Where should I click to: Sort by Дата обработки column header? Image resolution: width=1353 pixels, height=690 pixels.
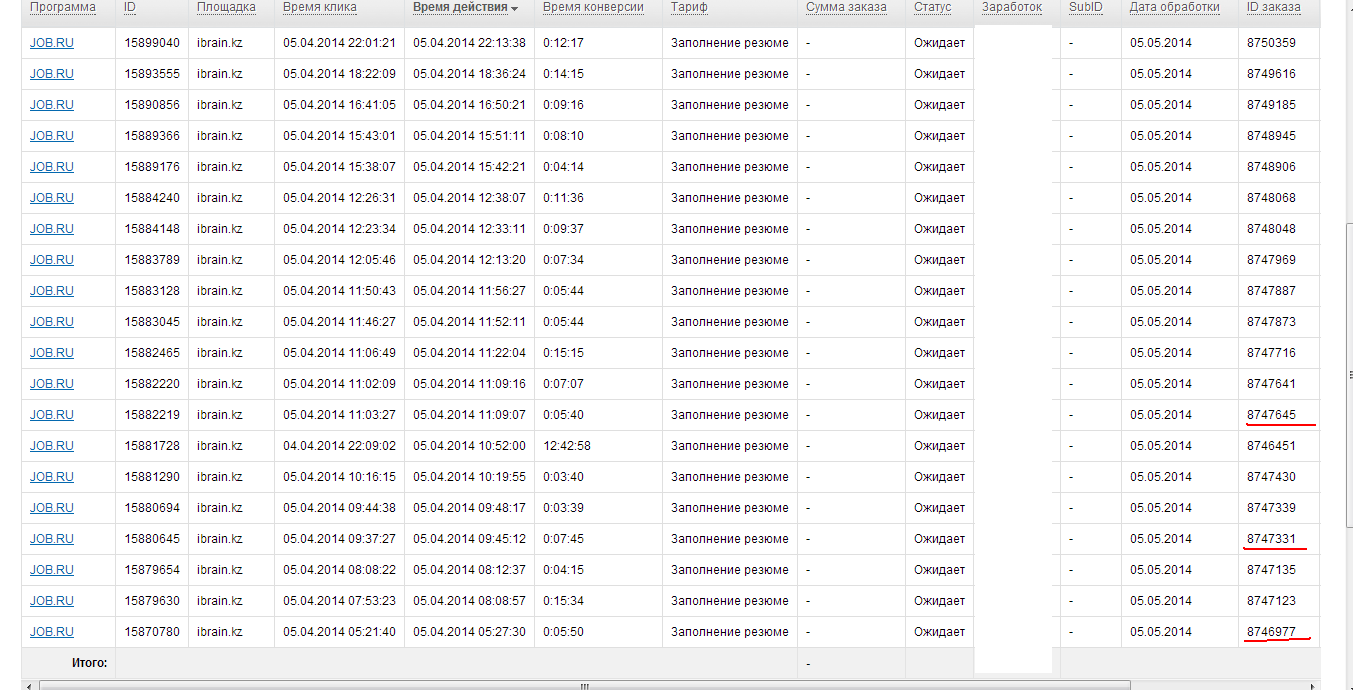(x=1175, y=7)
